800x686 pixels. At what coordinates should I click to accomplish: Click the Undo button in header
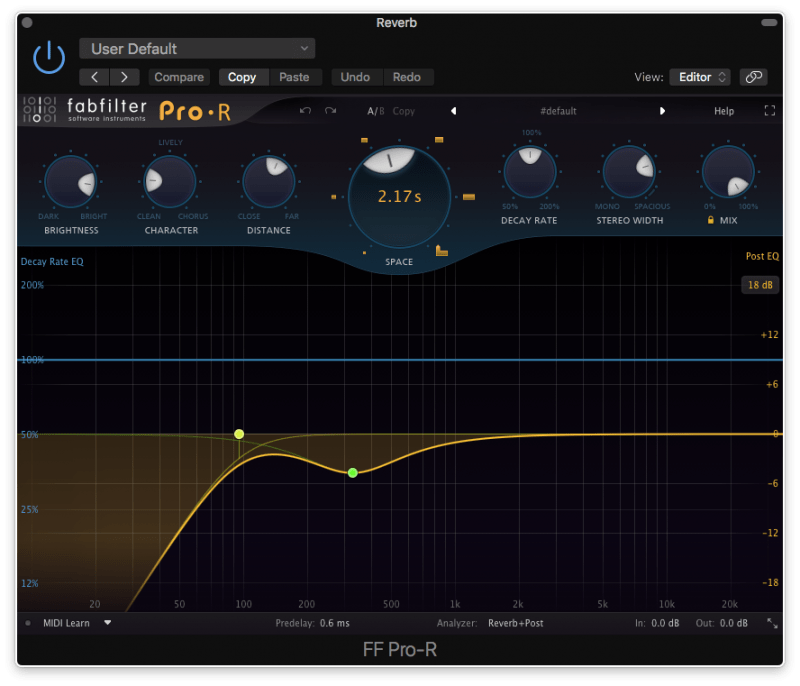point(355,77)
